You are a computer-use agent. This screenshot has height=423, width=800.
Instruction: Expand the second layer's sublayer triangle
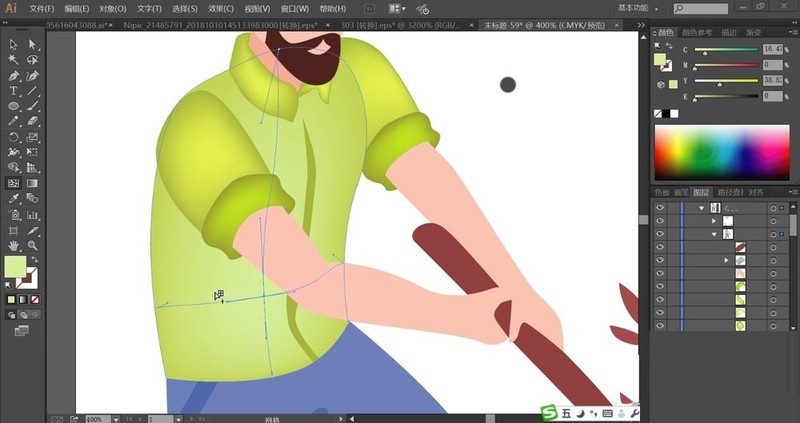point(714,221)
